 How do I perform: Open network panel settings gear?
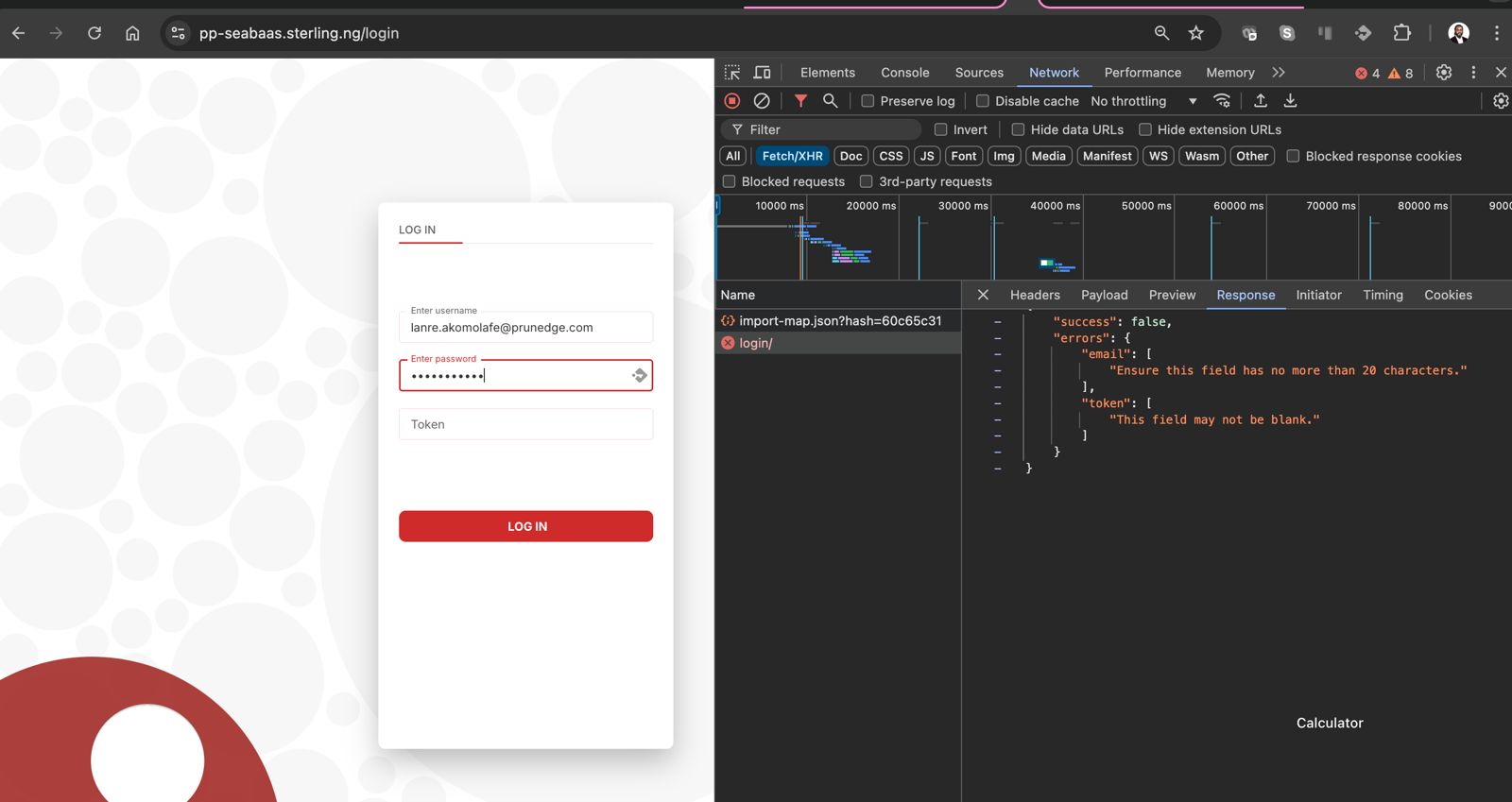(x=1501, y=101)
